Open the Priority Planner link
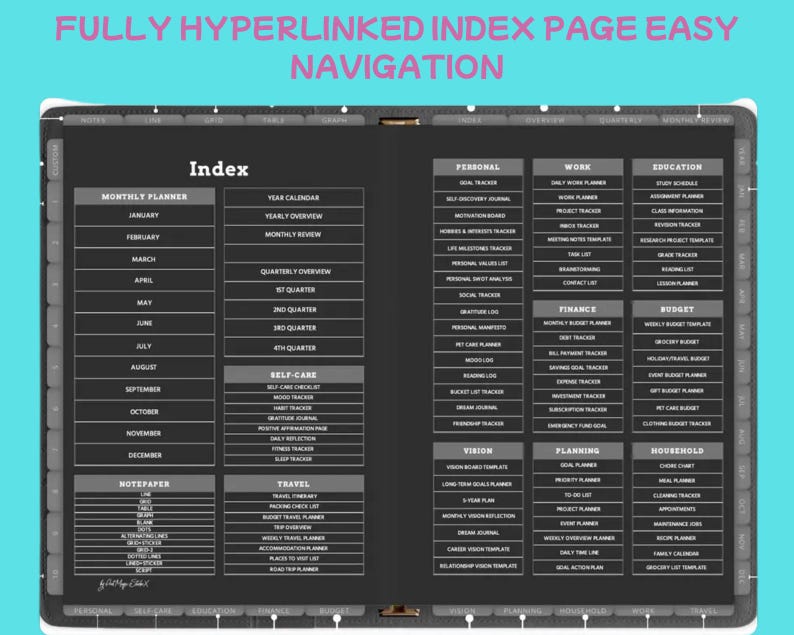The image size is (794, 635). (578, 480)
